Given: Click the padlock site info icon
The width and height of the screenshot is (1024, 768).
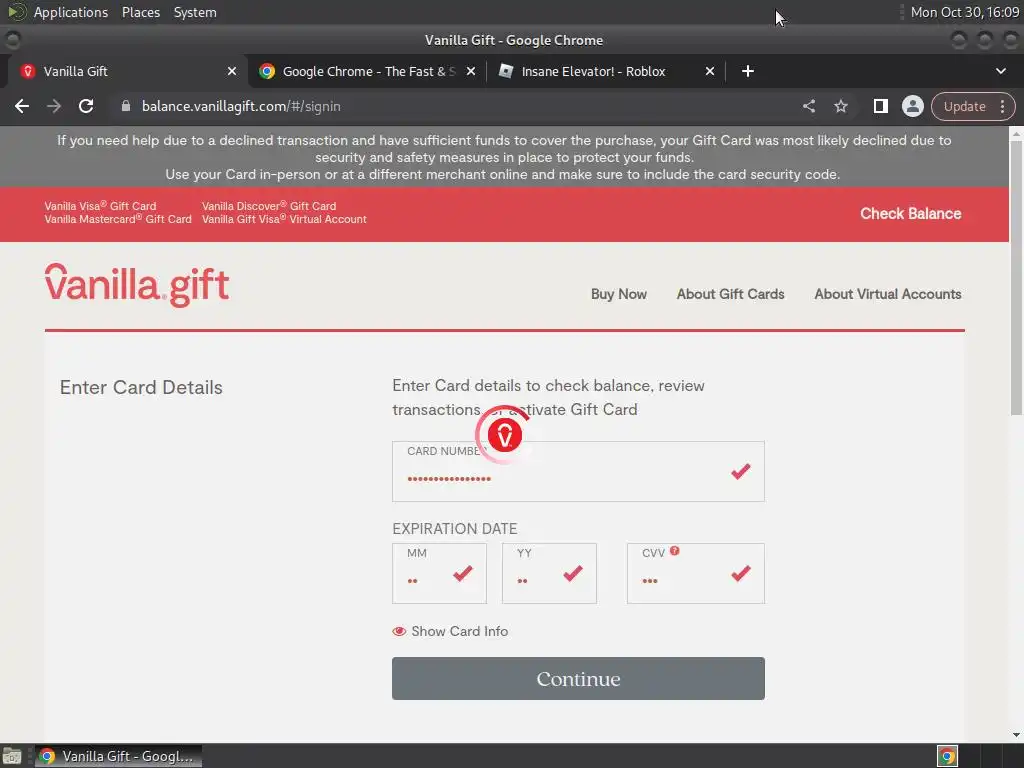Looking at the screenshot, I should tap(126, 106).
